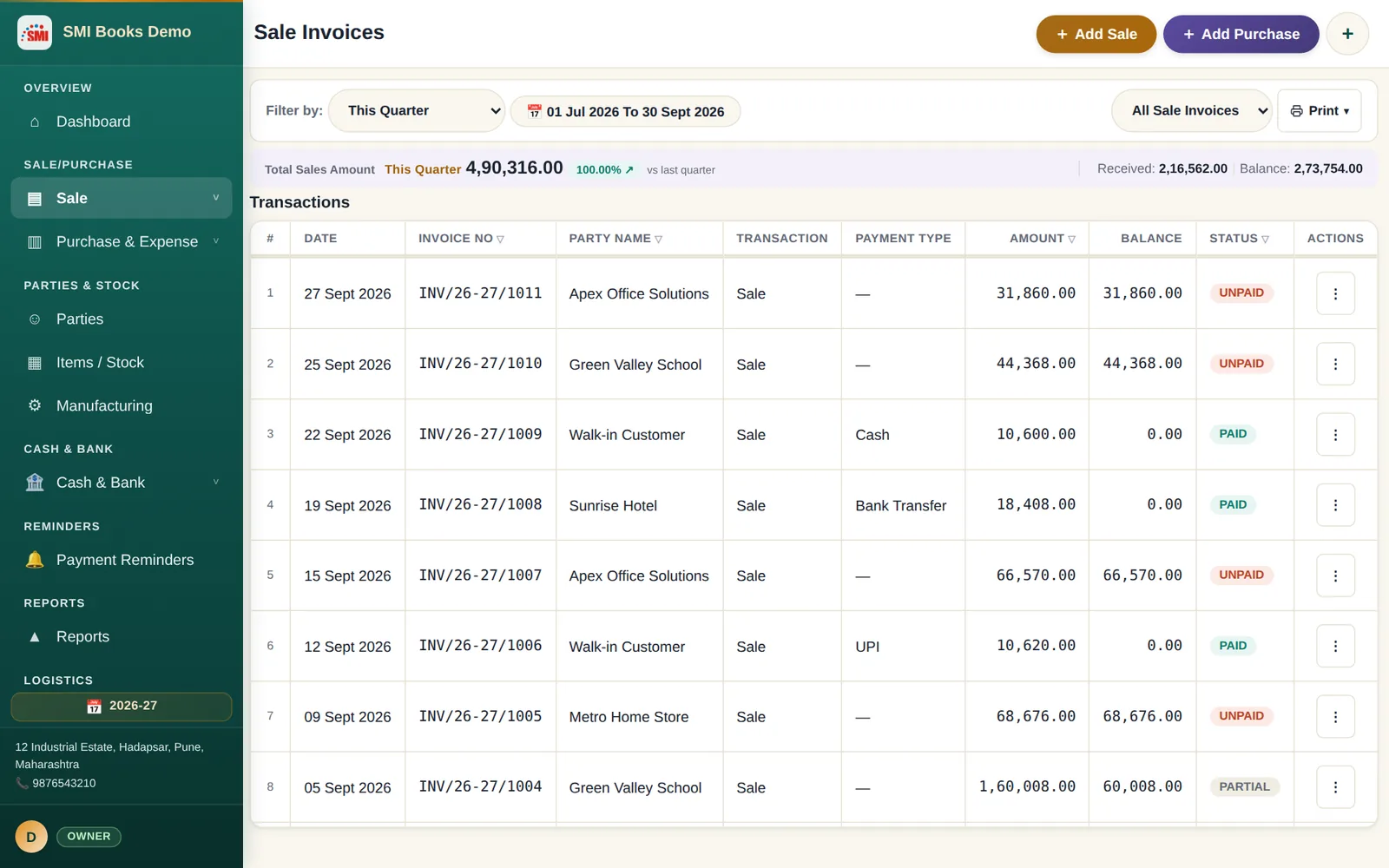
Task: Open actions menu for INV/26-27/1008
Action: [1335, 505]
